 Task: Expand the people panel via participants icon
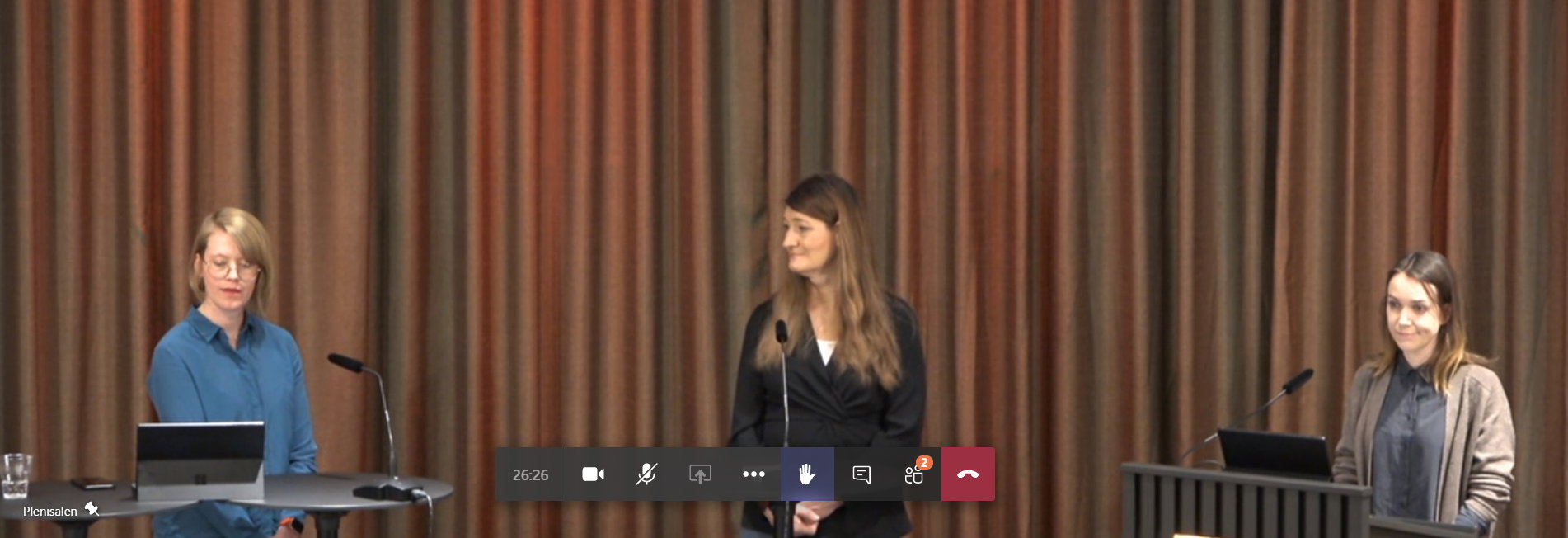coord(914,475)
